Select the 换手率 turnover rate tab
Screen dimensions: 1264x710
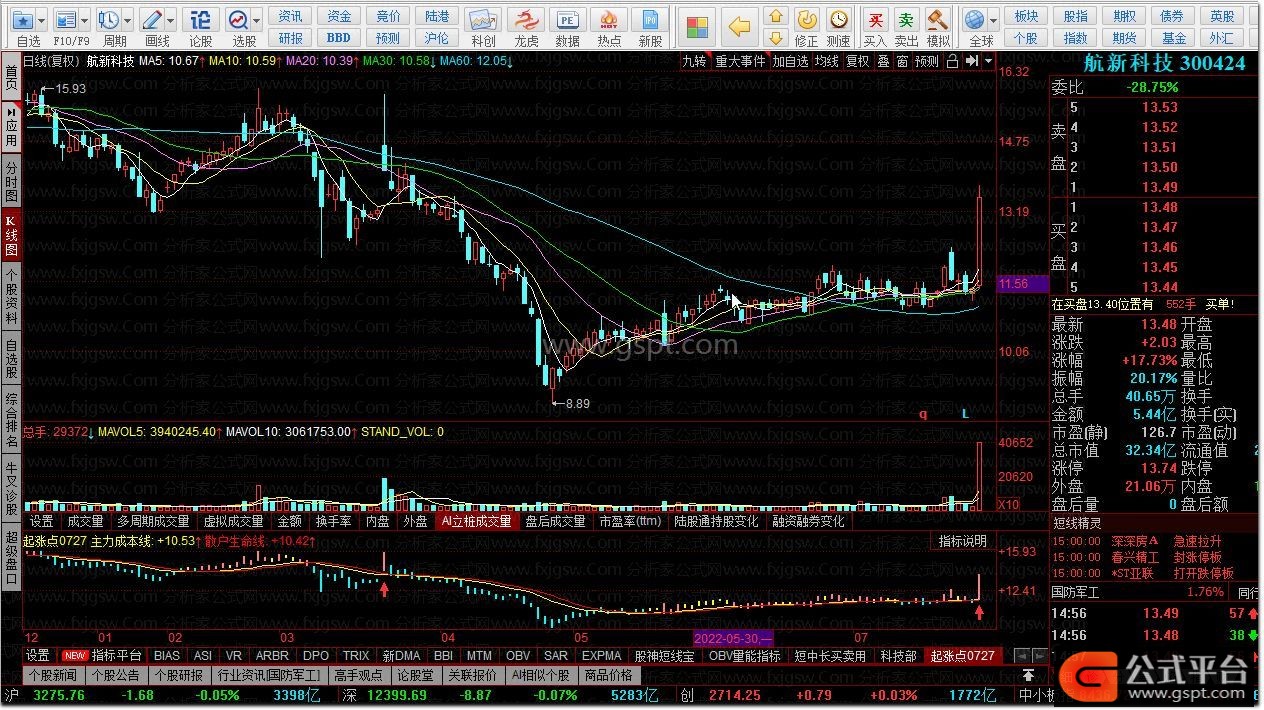pos(334,521)
